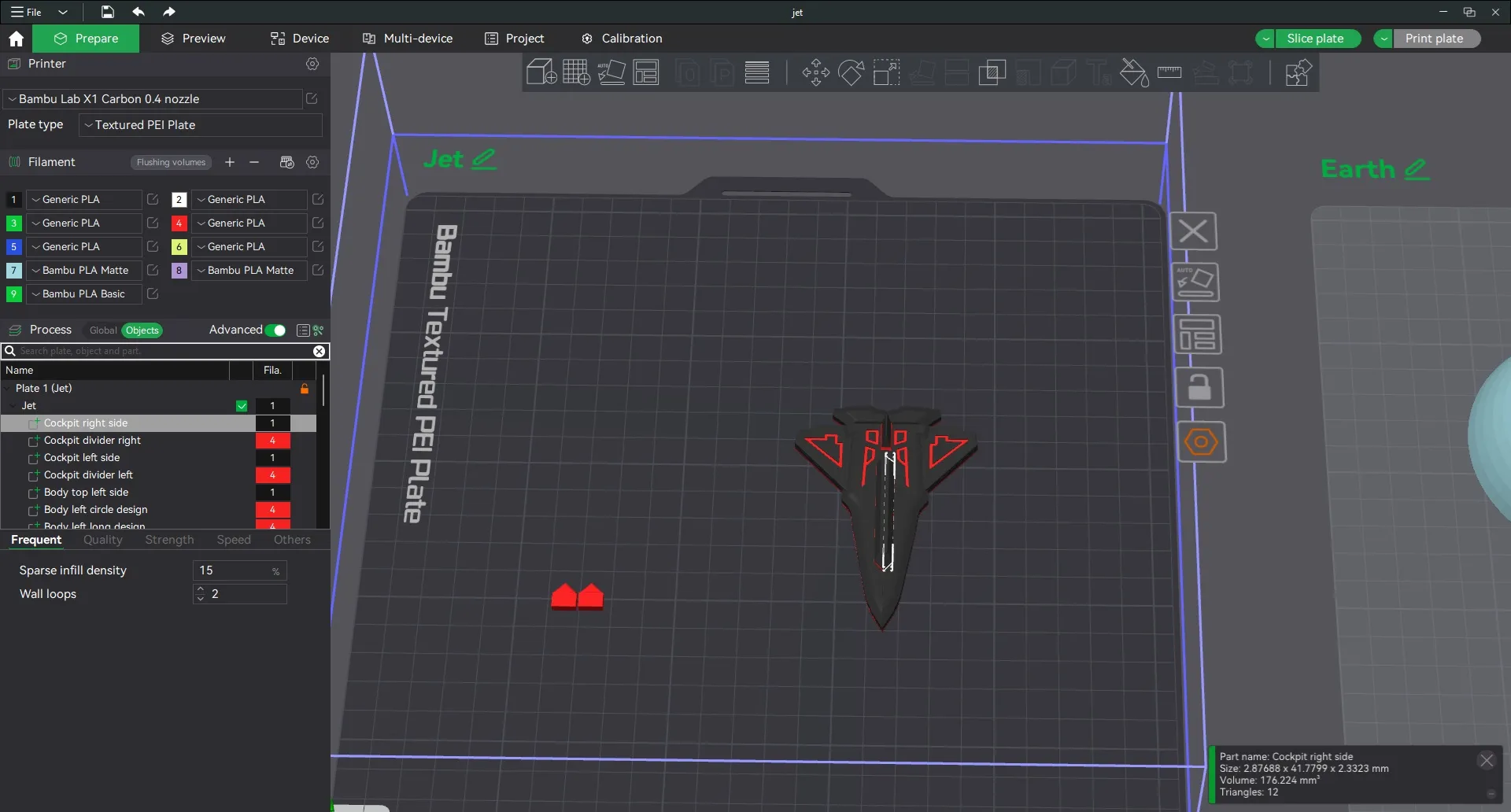Switch process view to Global
The image size is (1511, 812).
pyautogui.click(x=103, y=330)
